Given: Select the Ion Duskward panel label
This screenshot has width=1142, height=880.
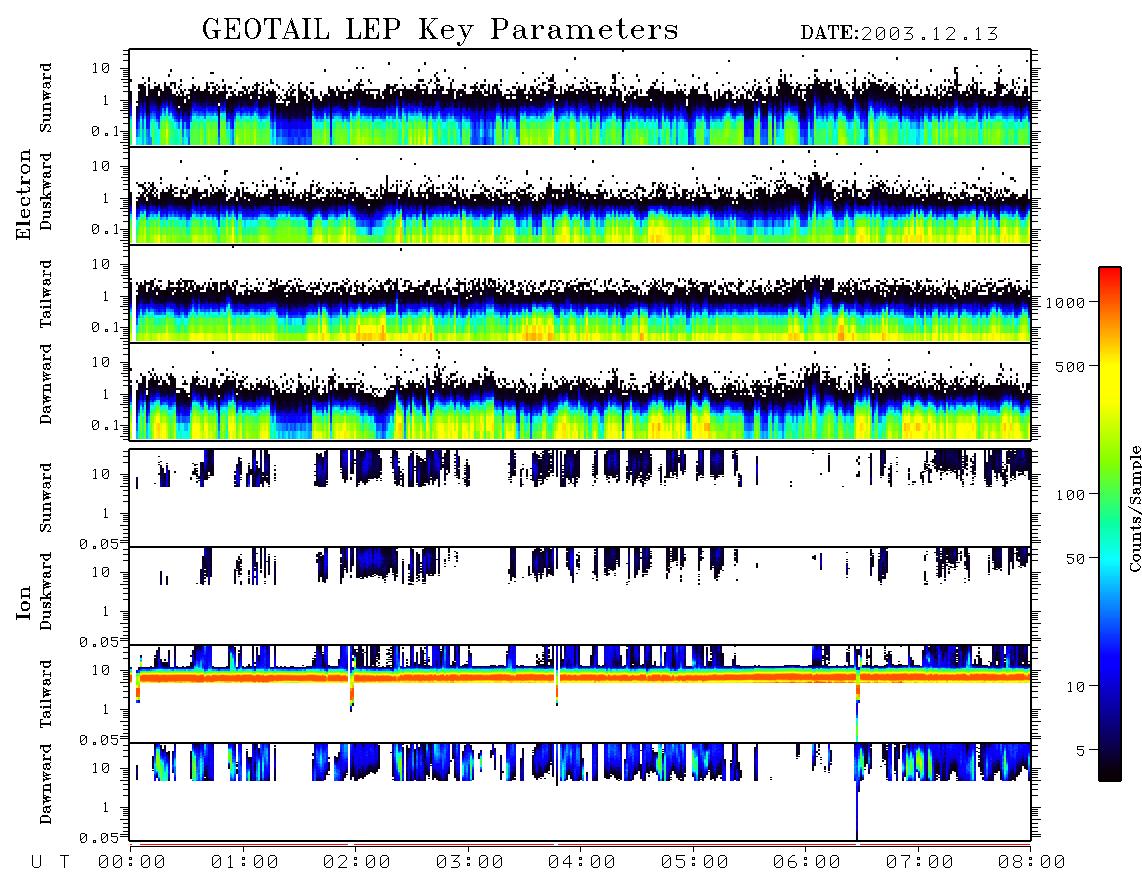Looking at the screenshot, I should coord(46,591).
